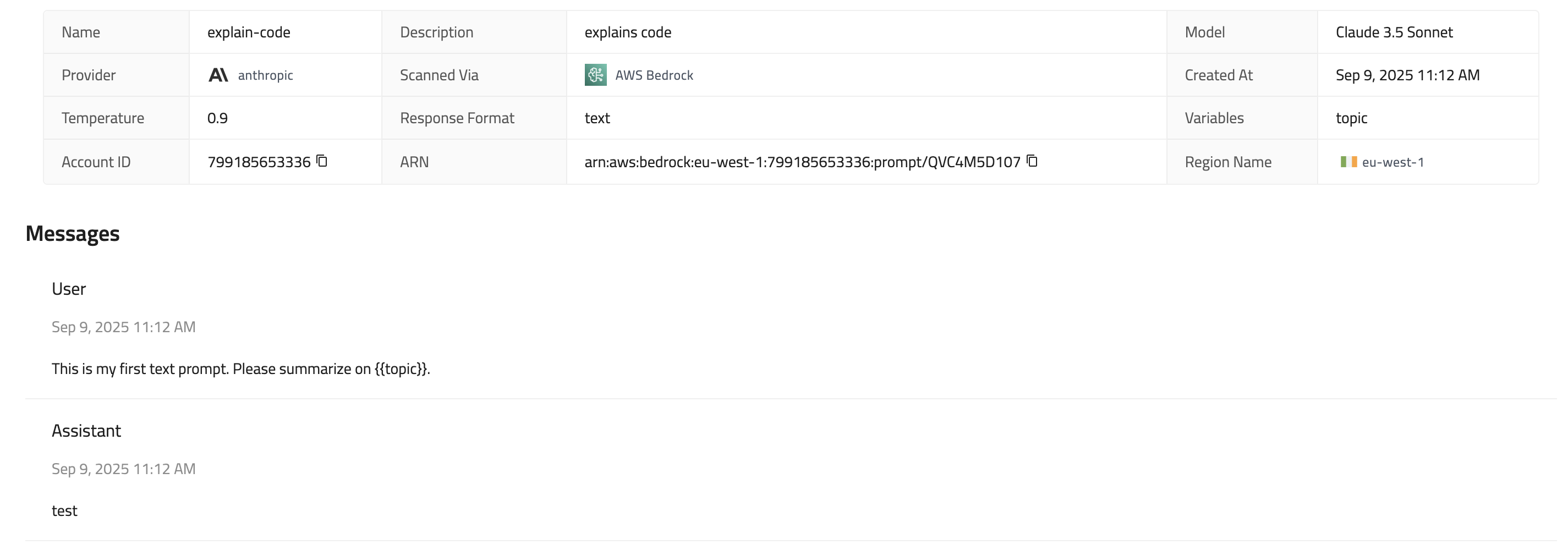The width and height of the screenshot is (1568, 550).
Task: Click the Anthropic provider logo
Action: tap(218, 75)
